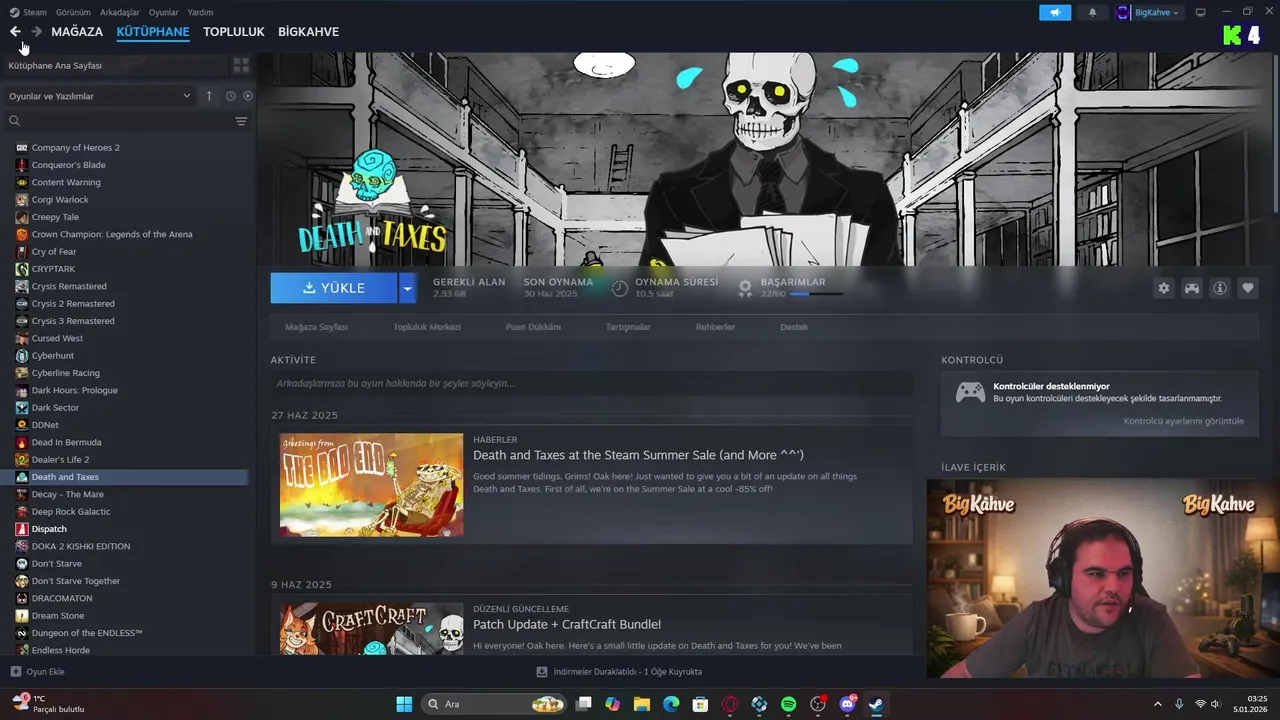Open Topluluk Merkezi link
Screen dimensions: 1280x720
427,327
